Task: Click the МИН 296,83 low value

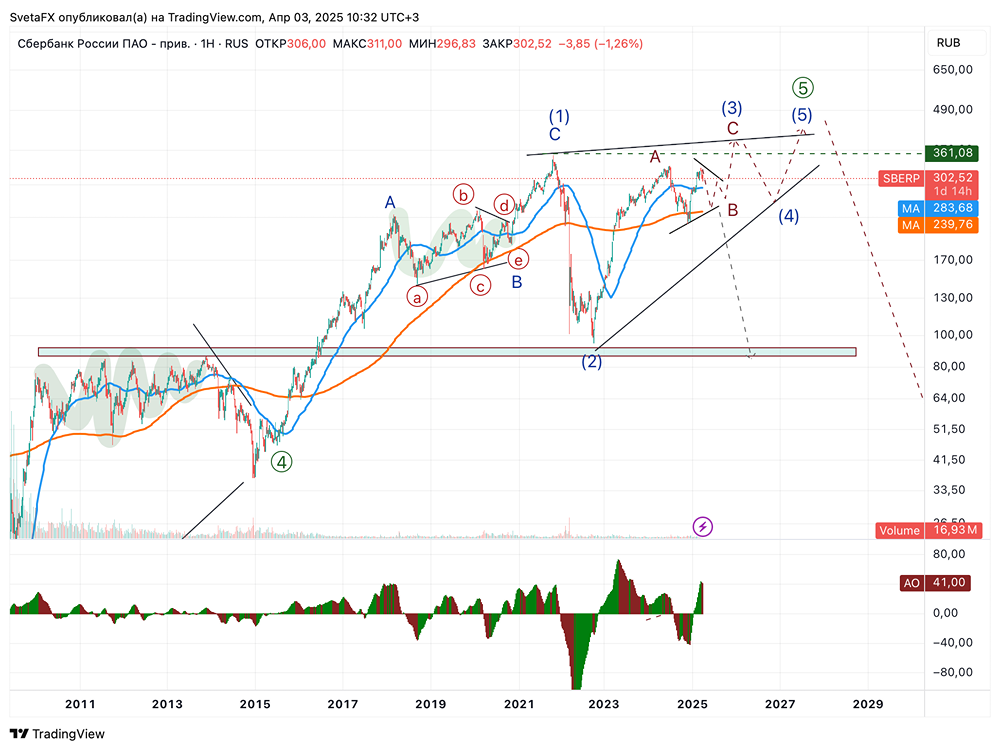Action: 442,43
